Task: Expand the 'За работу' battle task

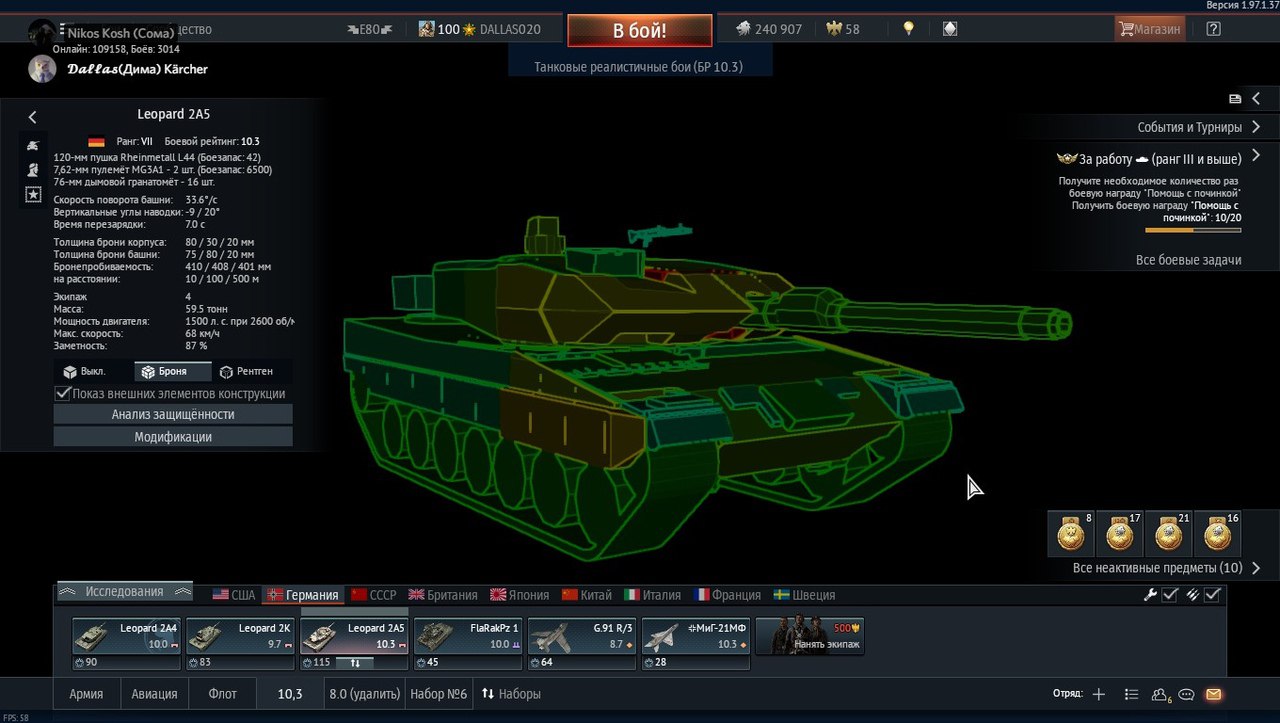Action: tap(1257, 157)
